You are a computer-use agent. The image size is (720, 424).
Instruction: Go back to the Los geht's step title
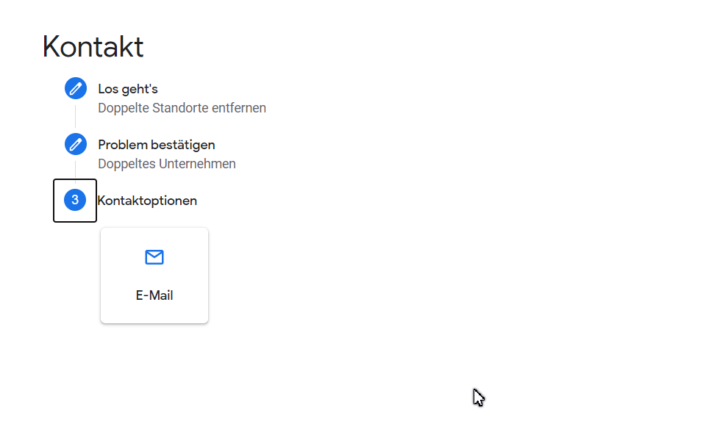click(x=128, y=89)
